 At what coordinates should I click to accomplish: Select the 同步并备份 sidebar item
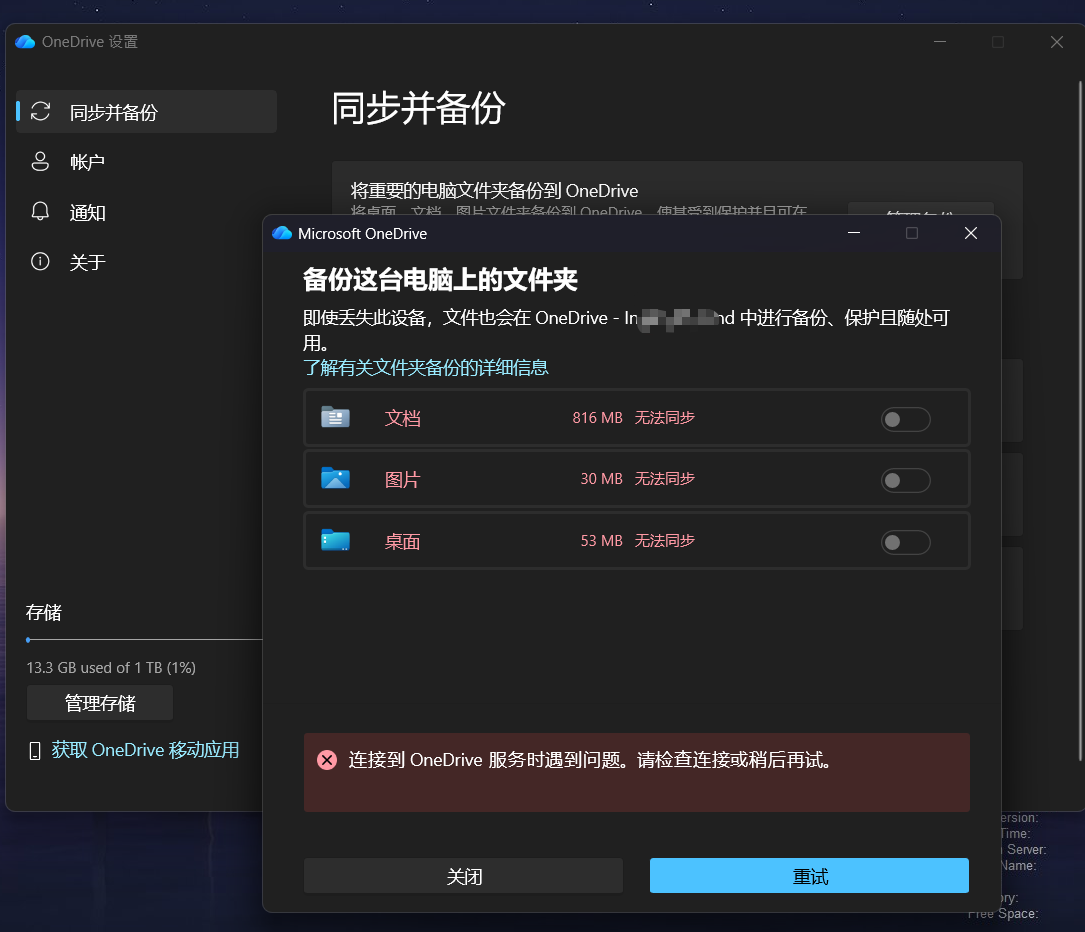pos(147,111)
